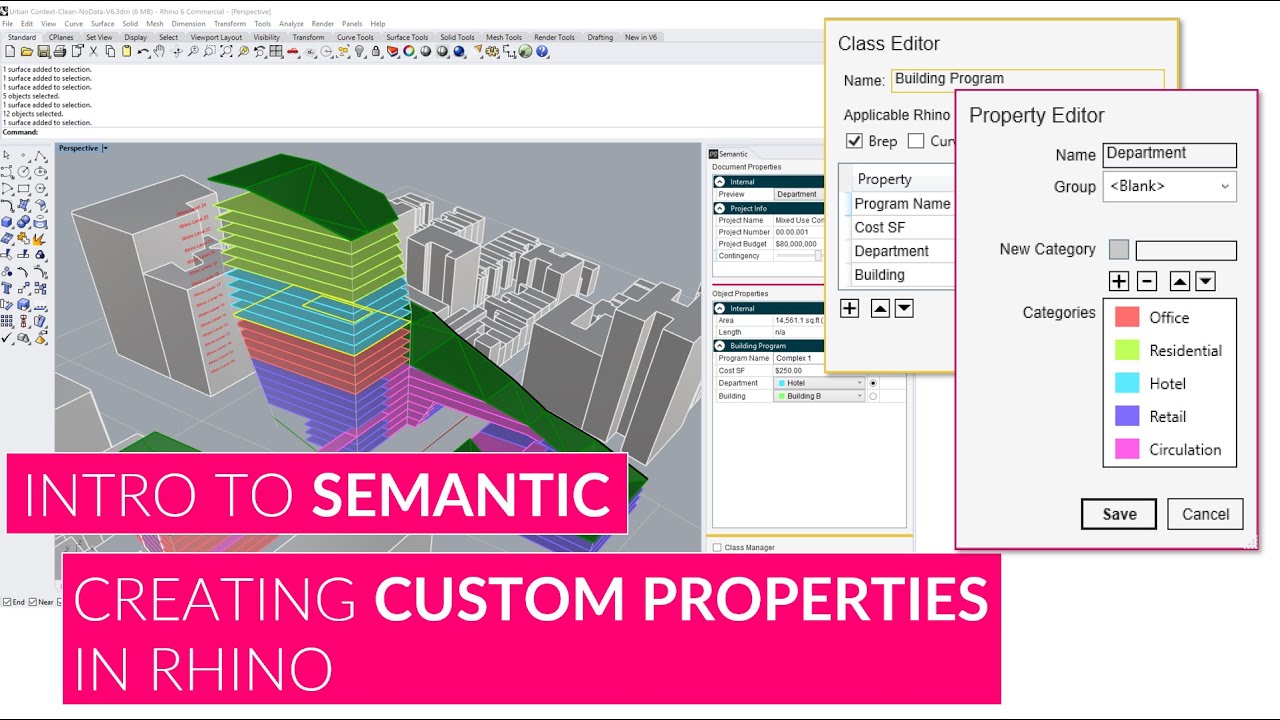
Task: Move a category up with the up-arrow icon
Action: [x=1178, y=281]
